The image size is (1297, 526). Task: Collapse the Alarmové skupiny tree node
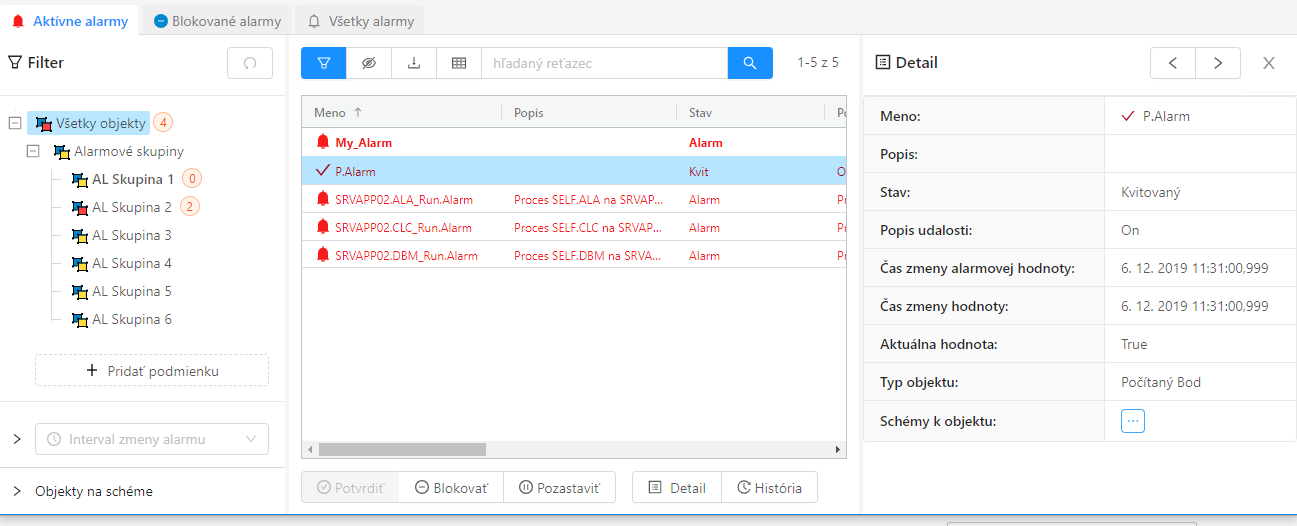pos(33,151)
